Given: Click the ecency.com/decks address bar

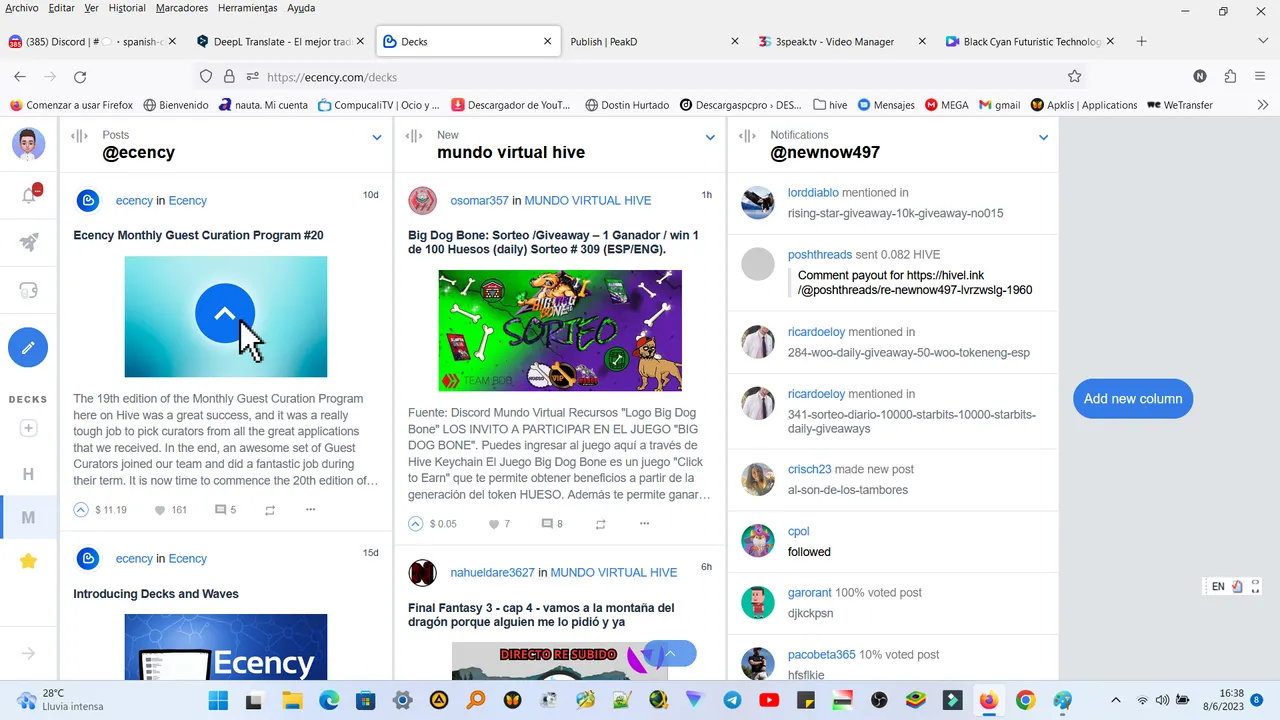Looking at the screenshot, I should [640, 77].
